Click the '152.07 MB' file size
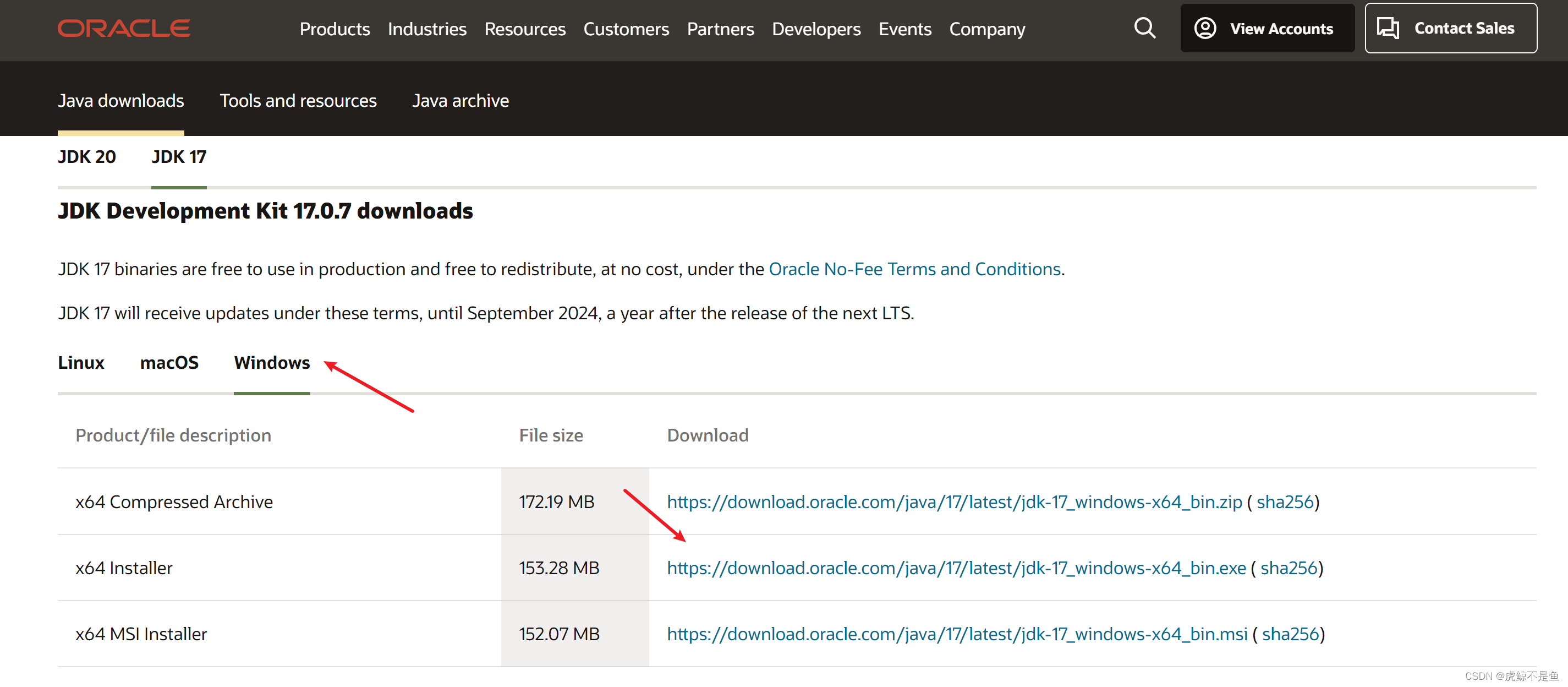The height and width of the screenshot is (687, 1568). pyautogui.click(x=559, y=634)
